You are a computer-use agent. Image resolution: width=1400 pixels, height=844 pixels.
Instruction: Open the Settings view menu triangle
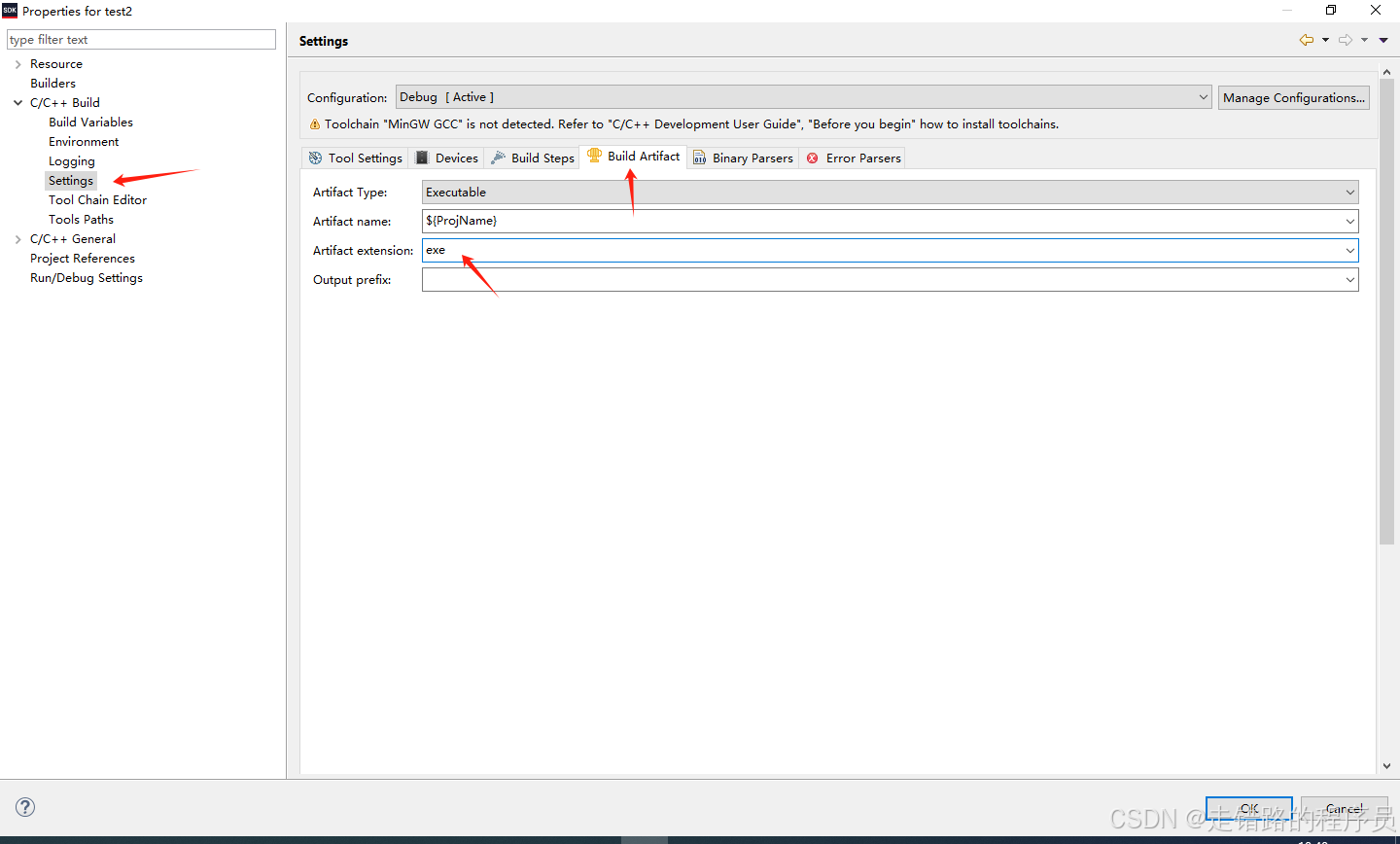click(1383, 41)
